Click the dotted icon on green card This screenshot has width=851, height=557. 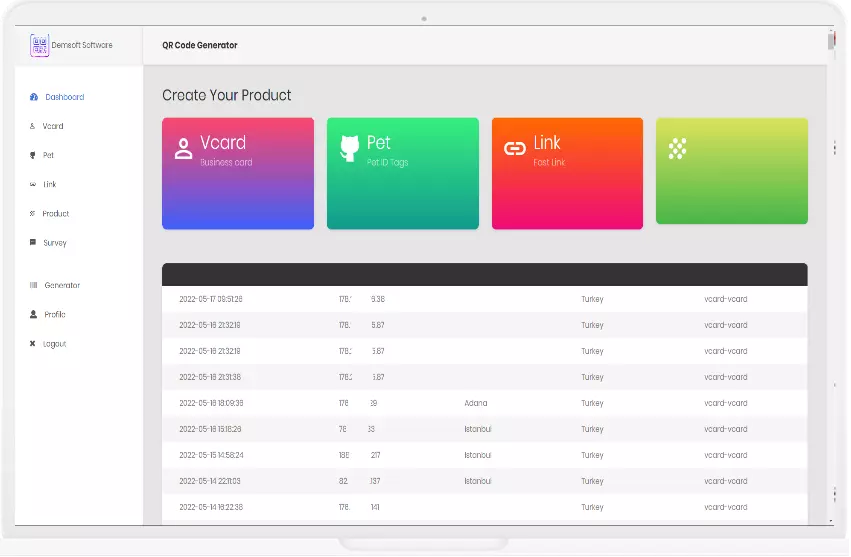677,149
